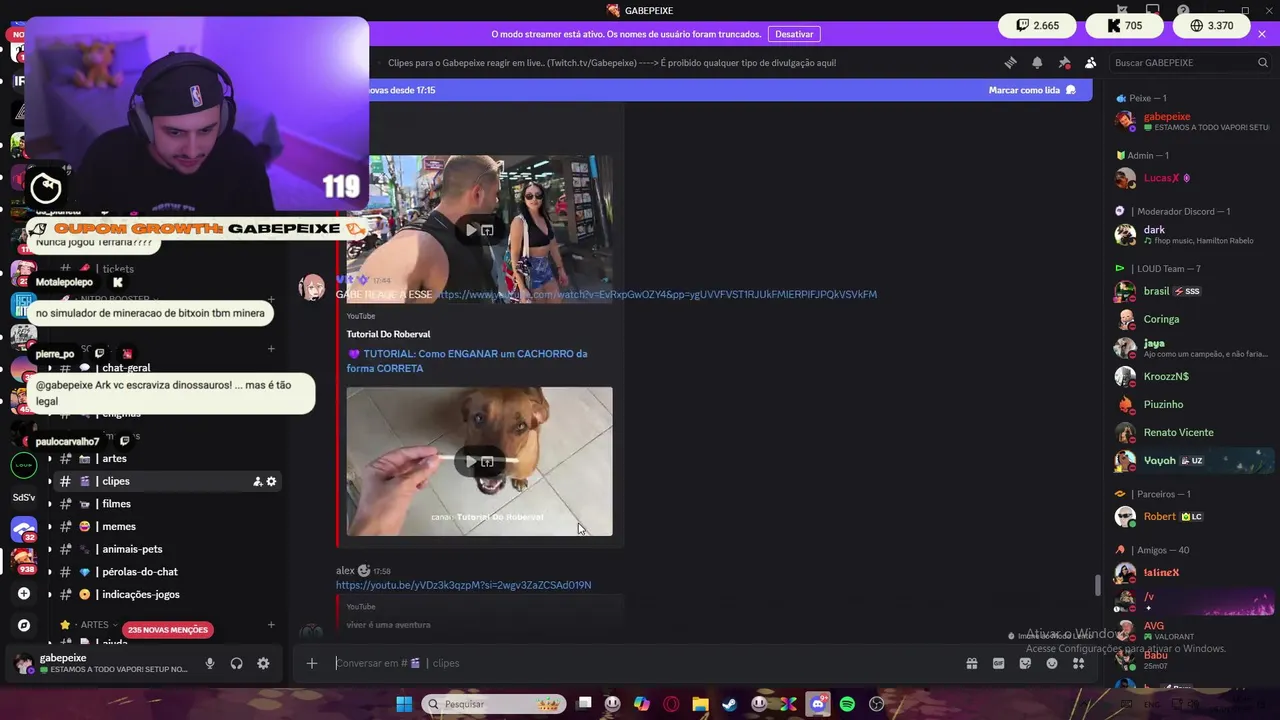This screenshot has height=720, width=1280.
Task: Open OBS Studio from taskbar
Action: point(877,704)
